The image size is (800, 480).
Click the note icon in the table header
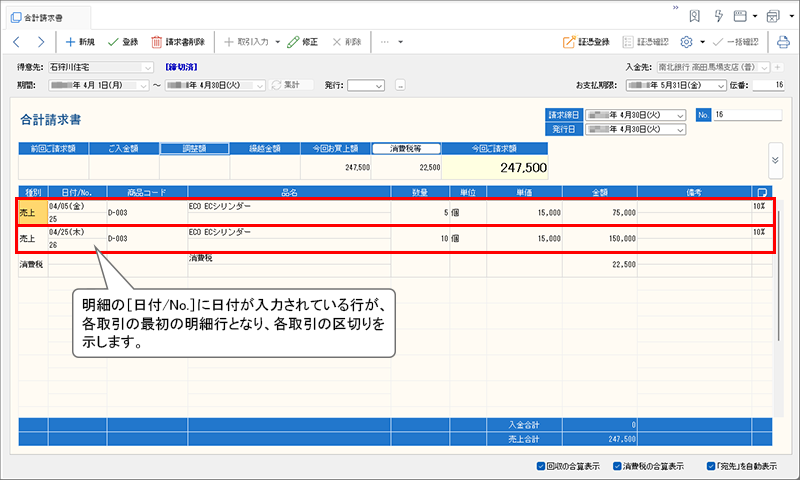point(762,192)
